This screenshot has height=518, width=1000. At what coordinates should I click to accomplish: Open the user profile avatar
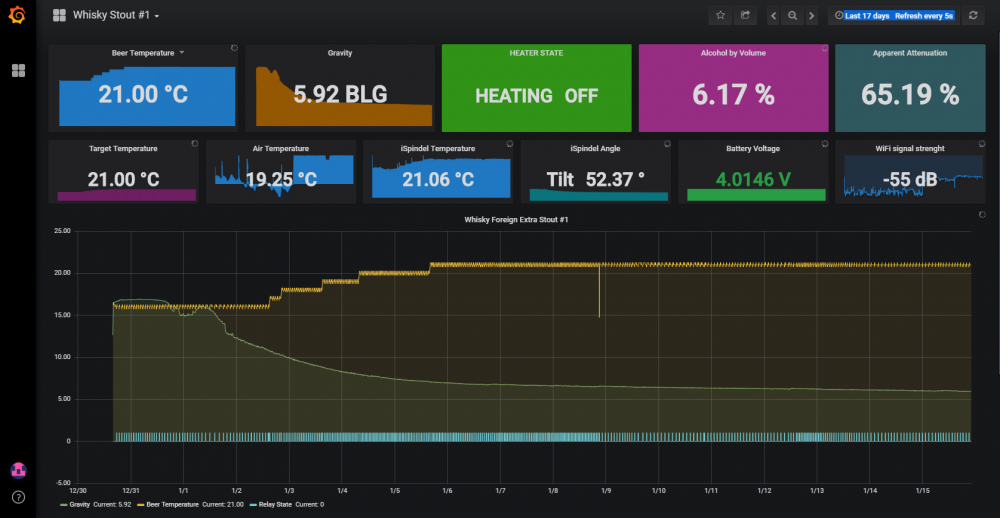(18, 470)
